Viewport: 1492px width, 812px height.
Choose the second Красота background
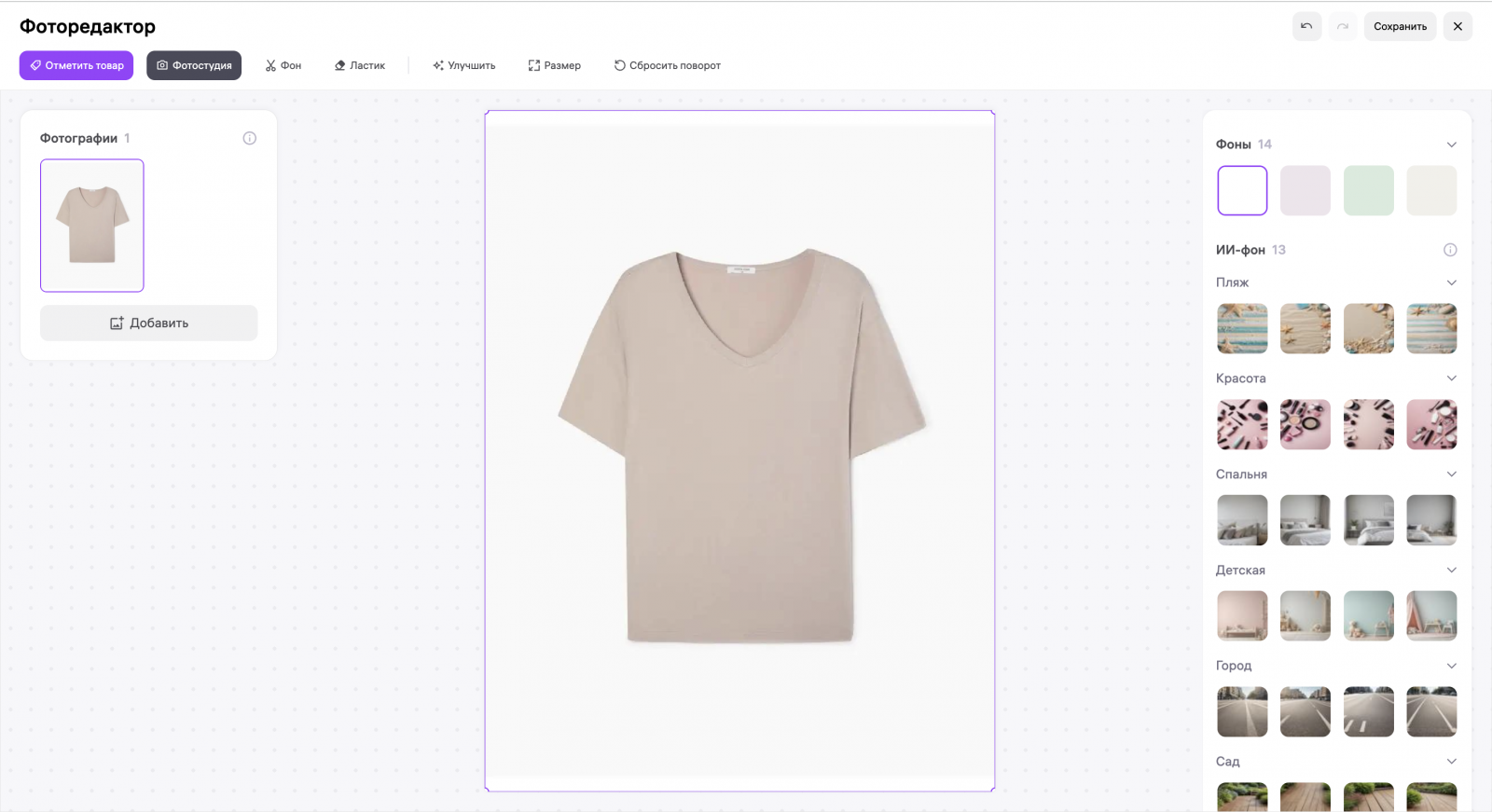click(x=1305, y=424)
